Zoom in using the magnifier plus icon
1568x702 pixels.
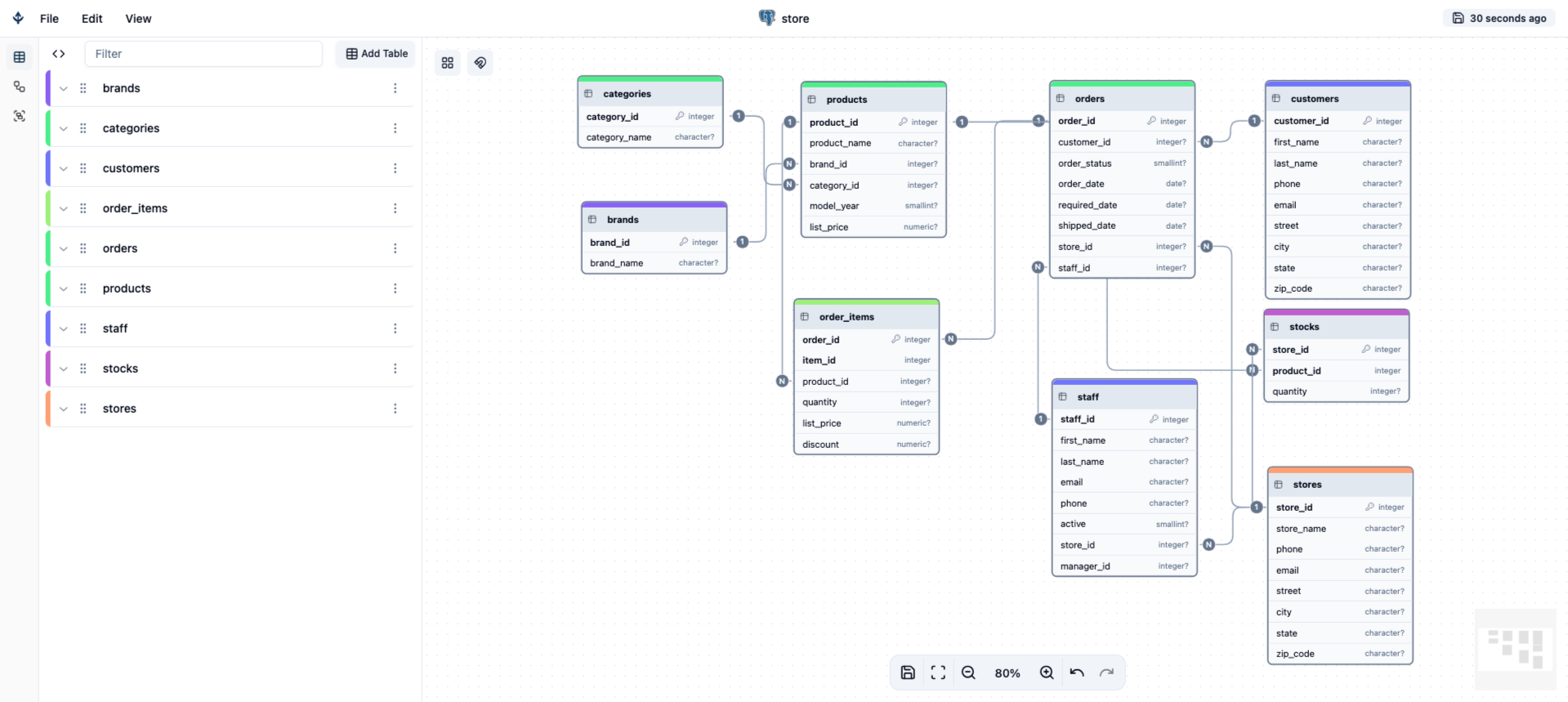(x=1047, y=673)
